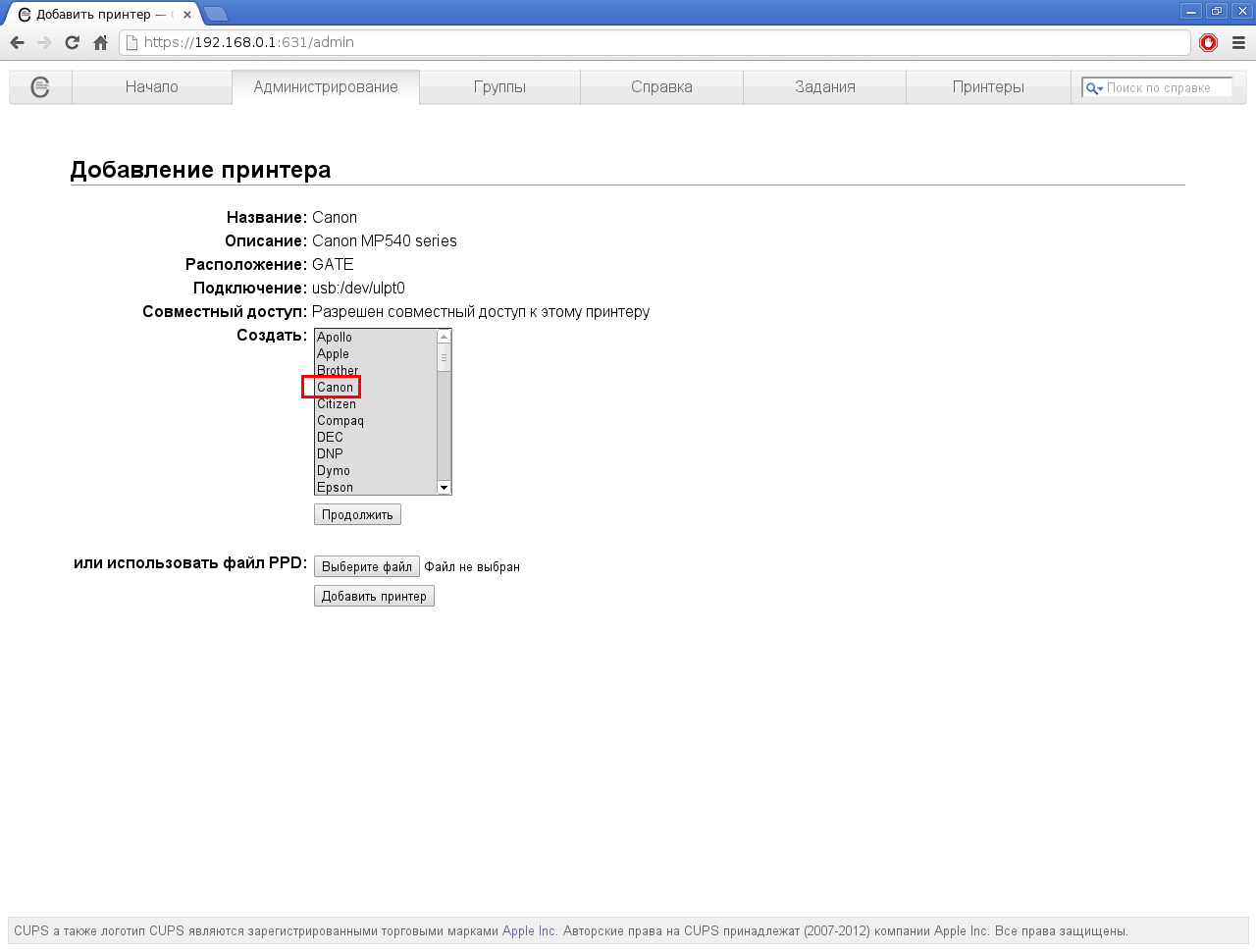Select 'Apollo' in the manufacturer list
Screen dimensions: 1256x952
click(376, 337)
